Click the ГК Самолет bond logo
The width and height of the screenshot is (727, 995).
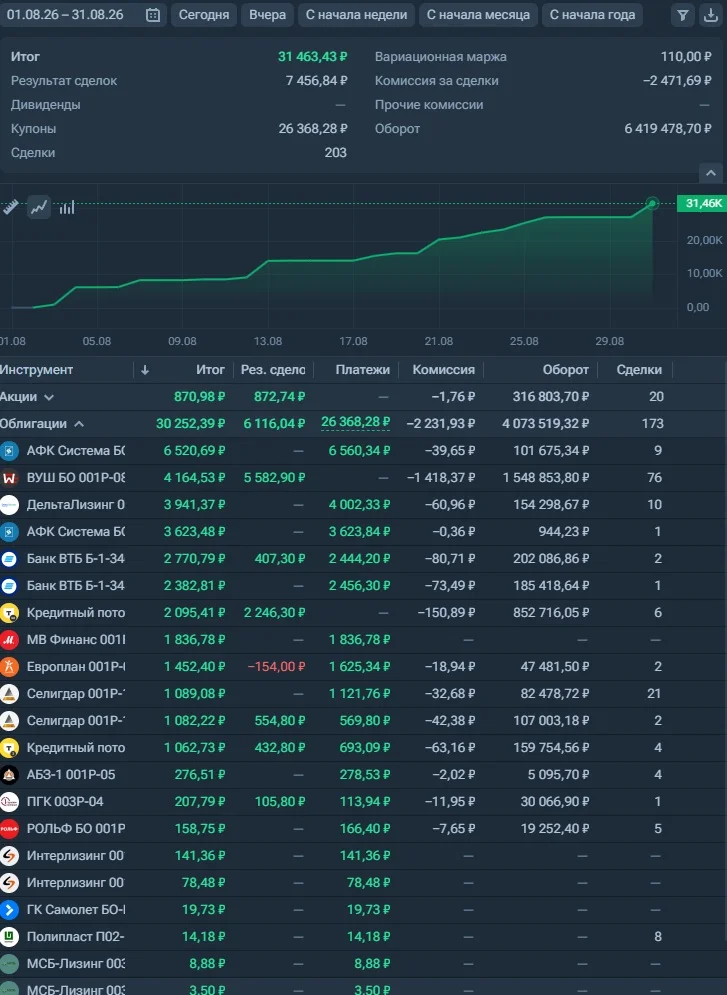9,909
